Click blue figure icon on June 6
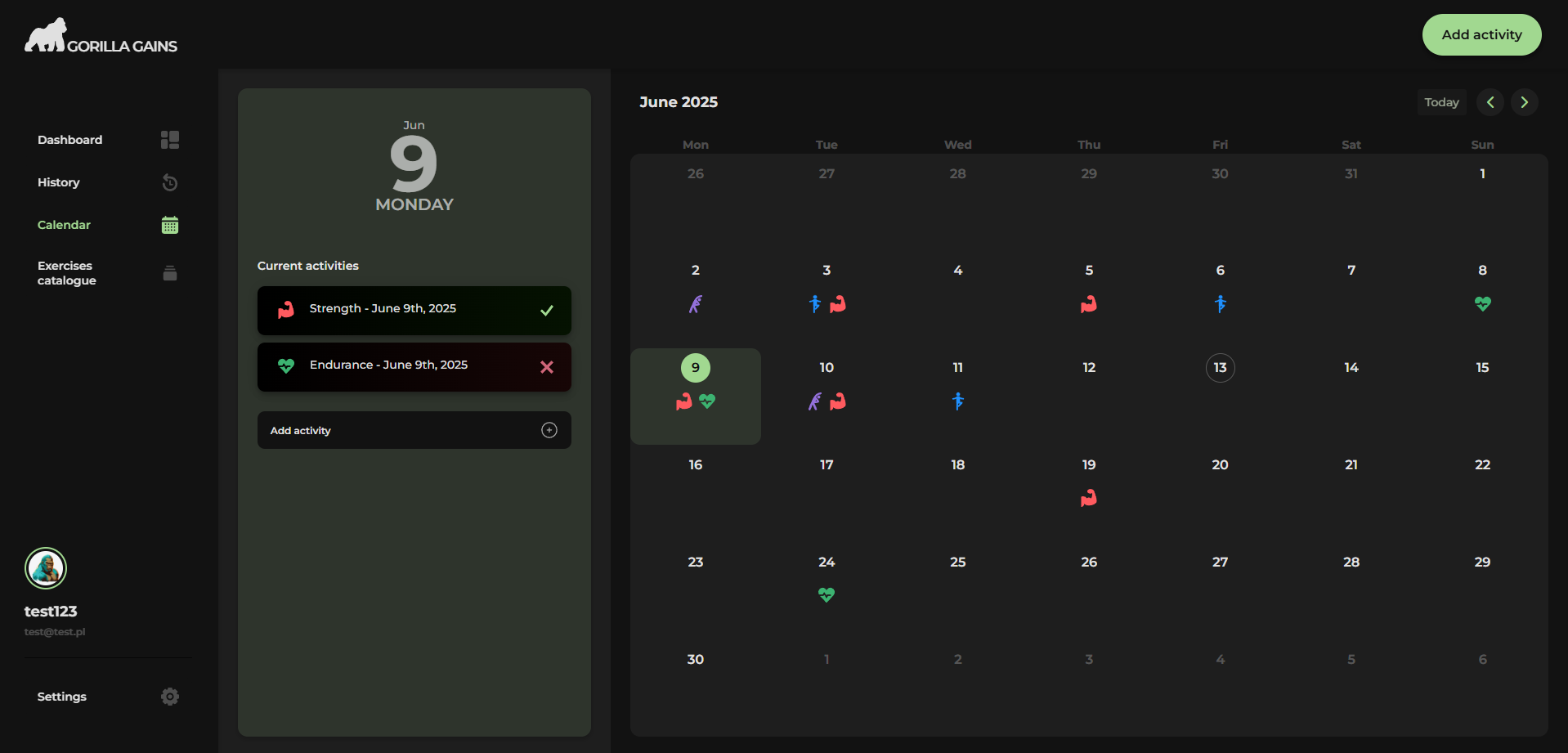This screenshot has height=753, width=1568. click(1221, 304)
